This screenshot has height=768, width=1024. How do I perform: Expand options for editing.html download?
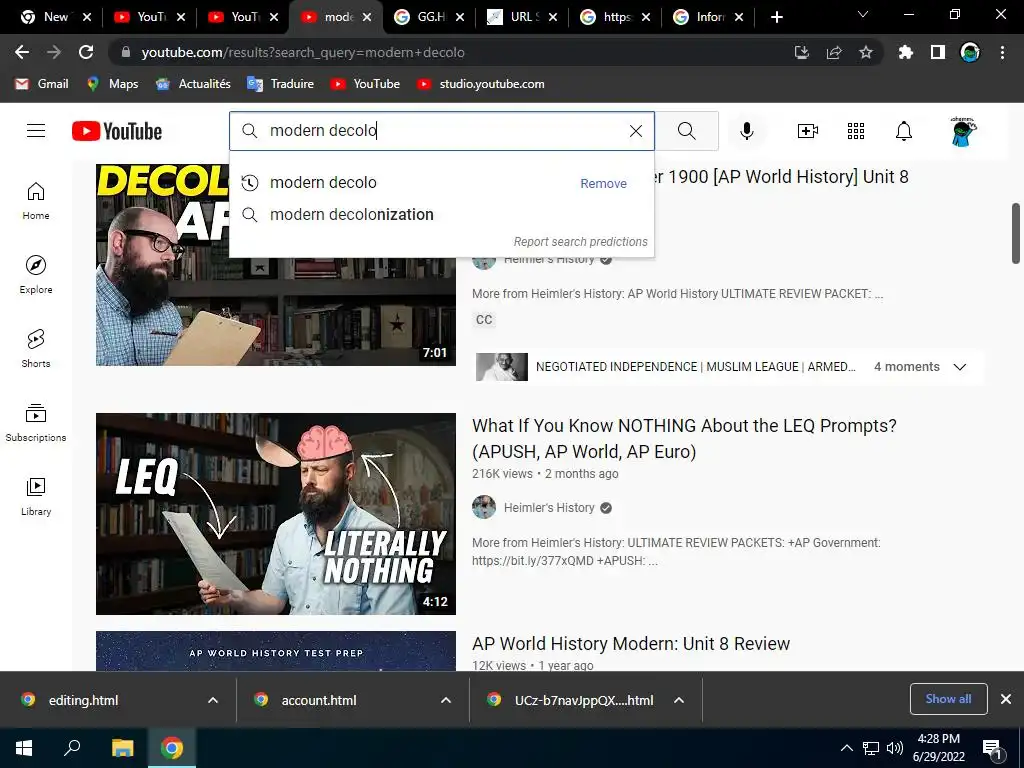tap(213, 700)
